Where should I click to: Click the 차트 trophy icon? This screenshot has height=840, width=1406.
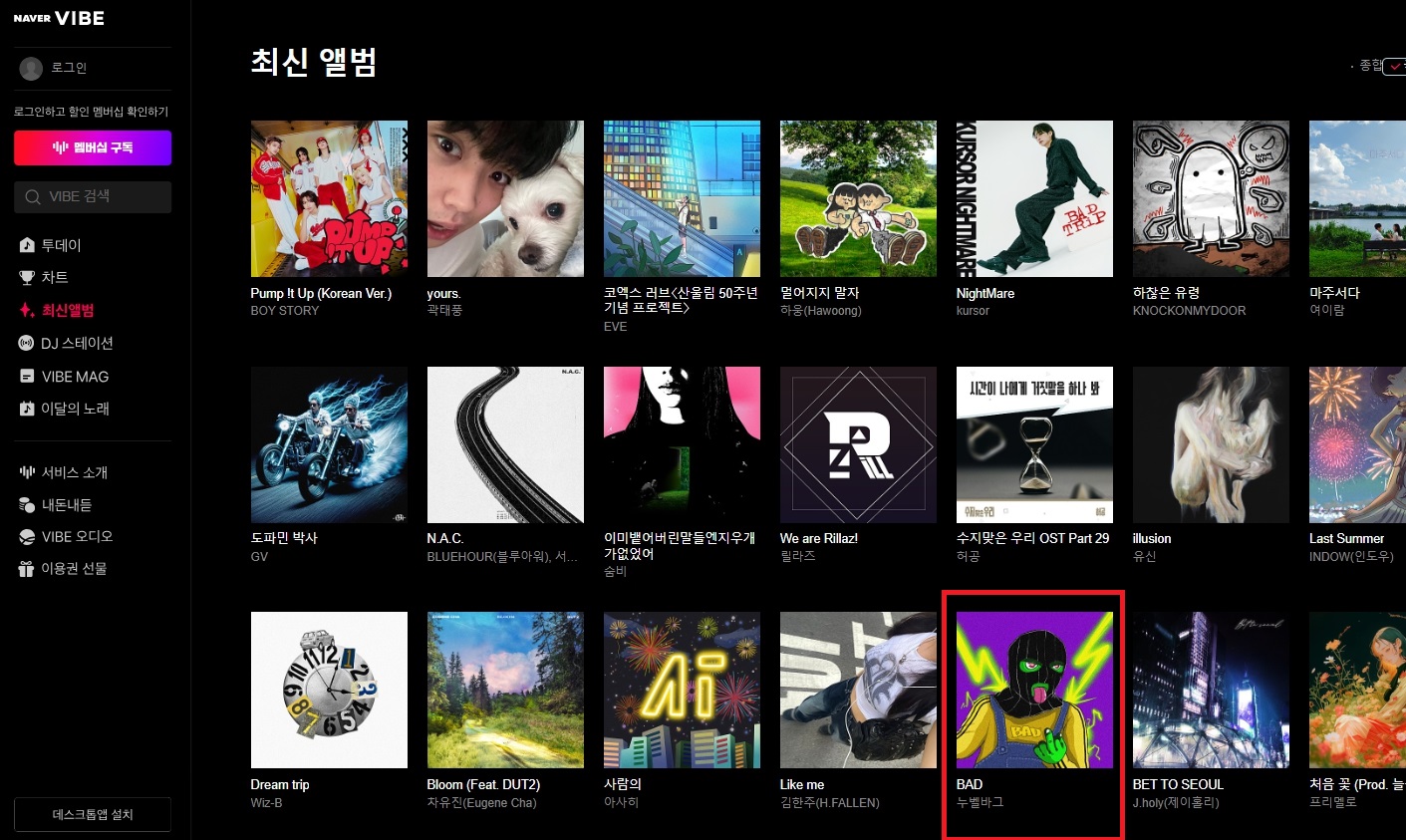(27, 278)
